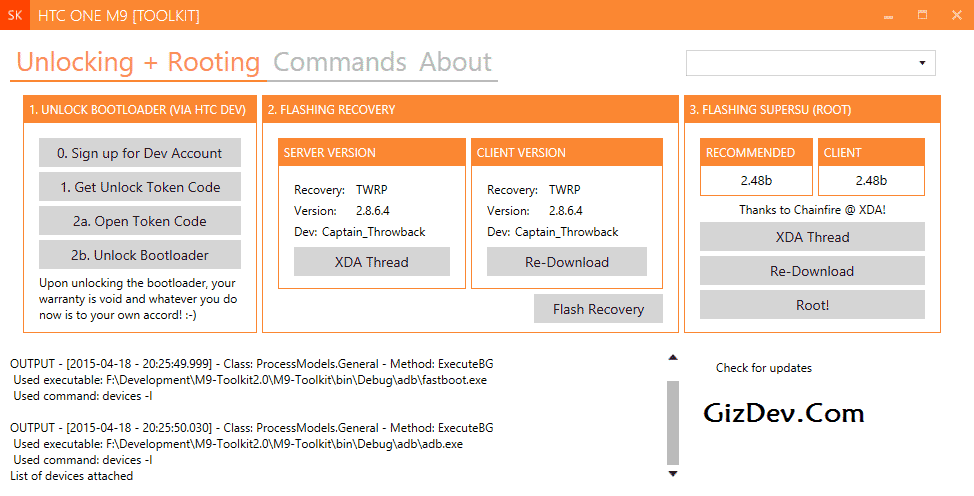Click the RECOMMENDED 2.48b version value
974x496 pixels.
pos(756,180)
